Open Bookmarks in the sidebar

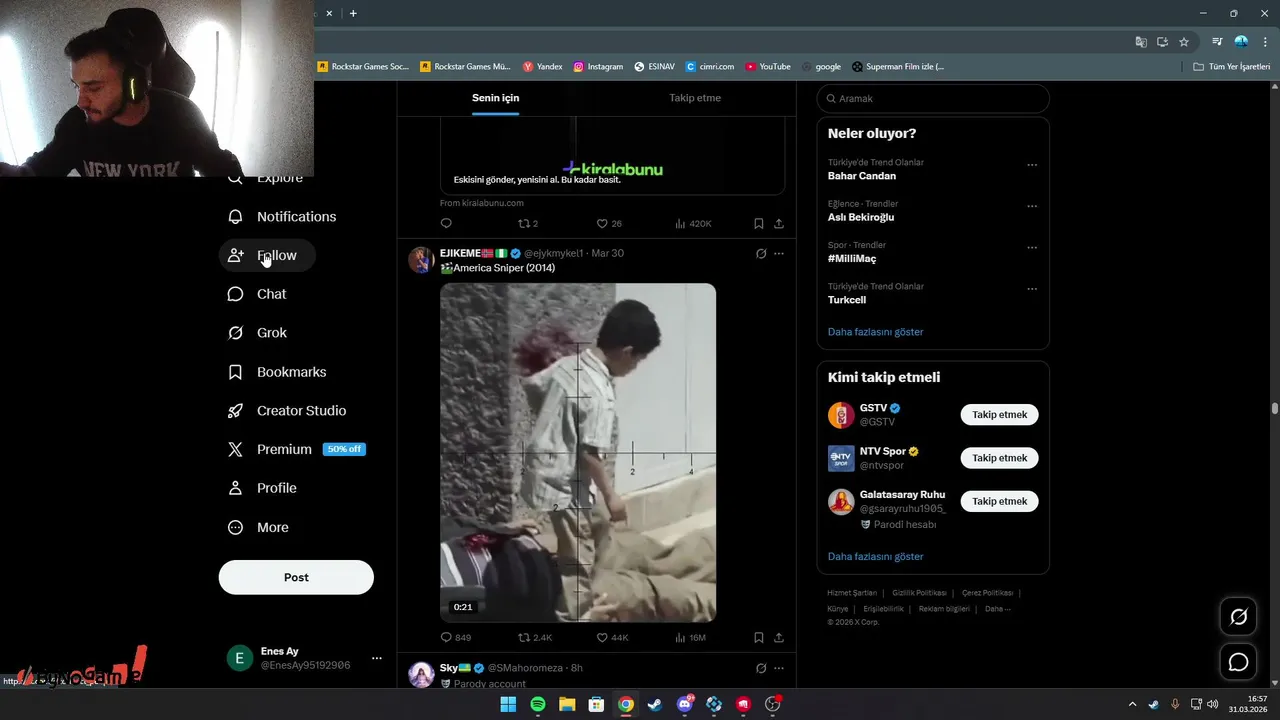(278, 372)
